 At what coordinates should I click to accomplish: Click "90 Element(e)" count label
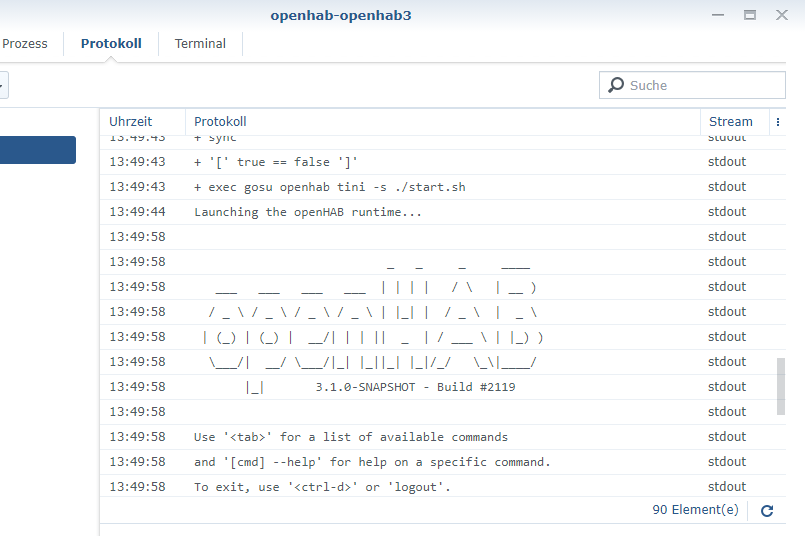pos(695,510)
